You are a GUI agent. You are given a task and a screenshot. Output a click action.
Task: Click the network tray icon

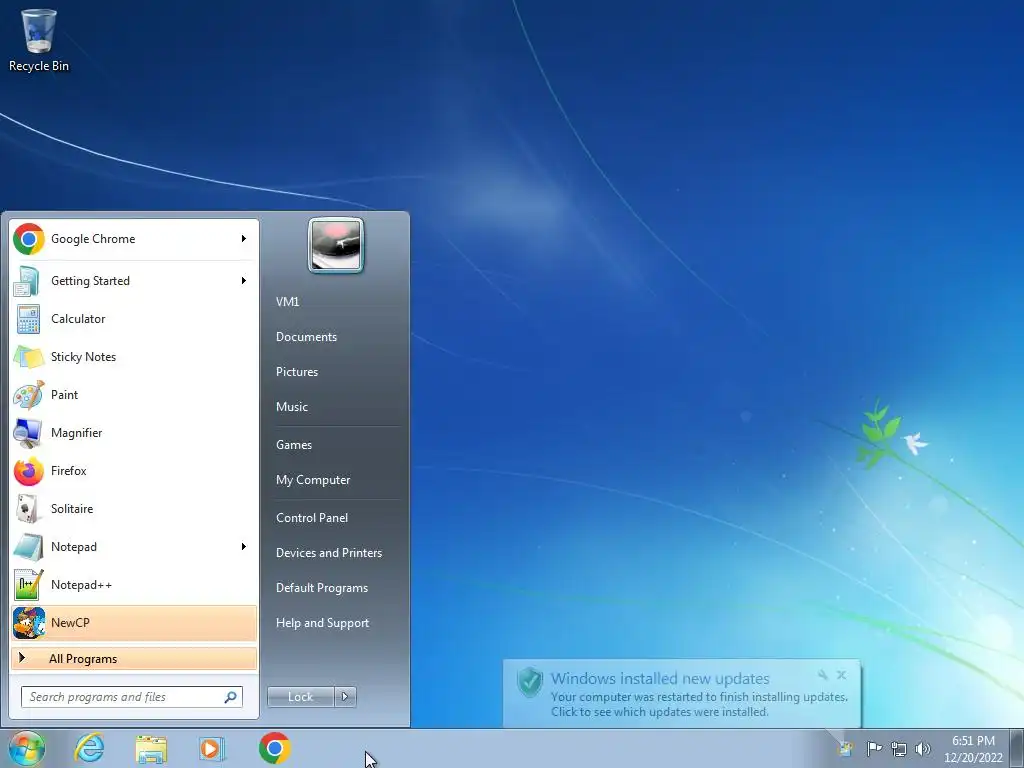[899, 749]
